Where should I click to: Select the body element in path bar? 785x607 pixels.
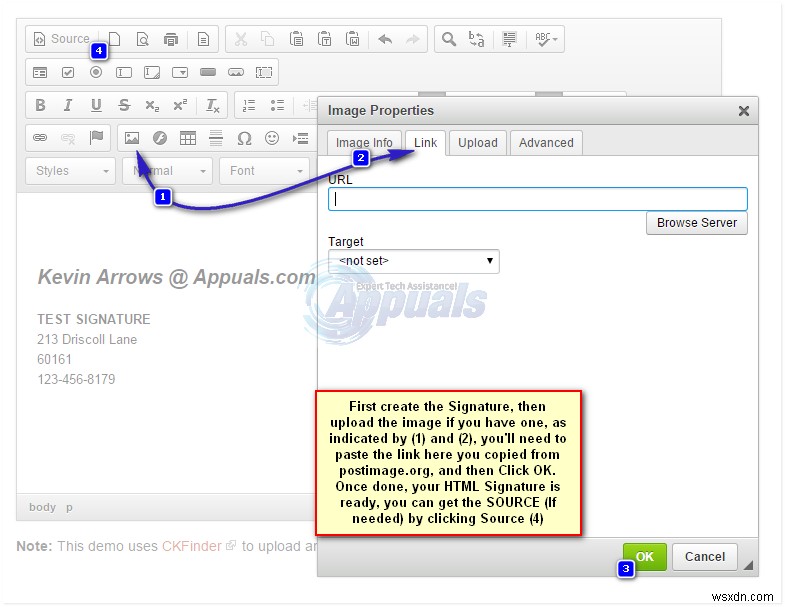click(x=43, y=507)
